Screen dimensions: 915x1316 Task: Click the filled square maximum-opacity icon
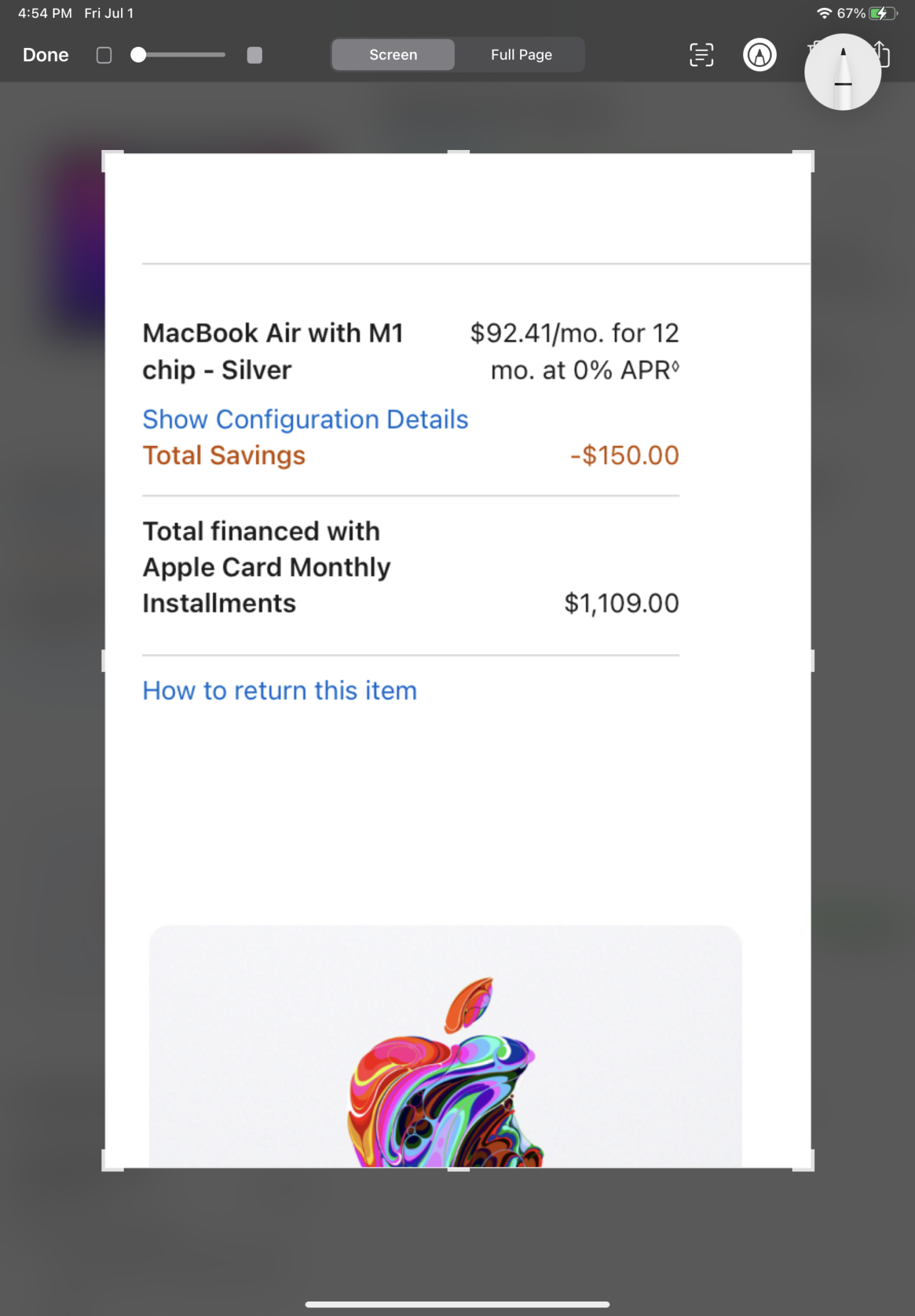point(254,55)
